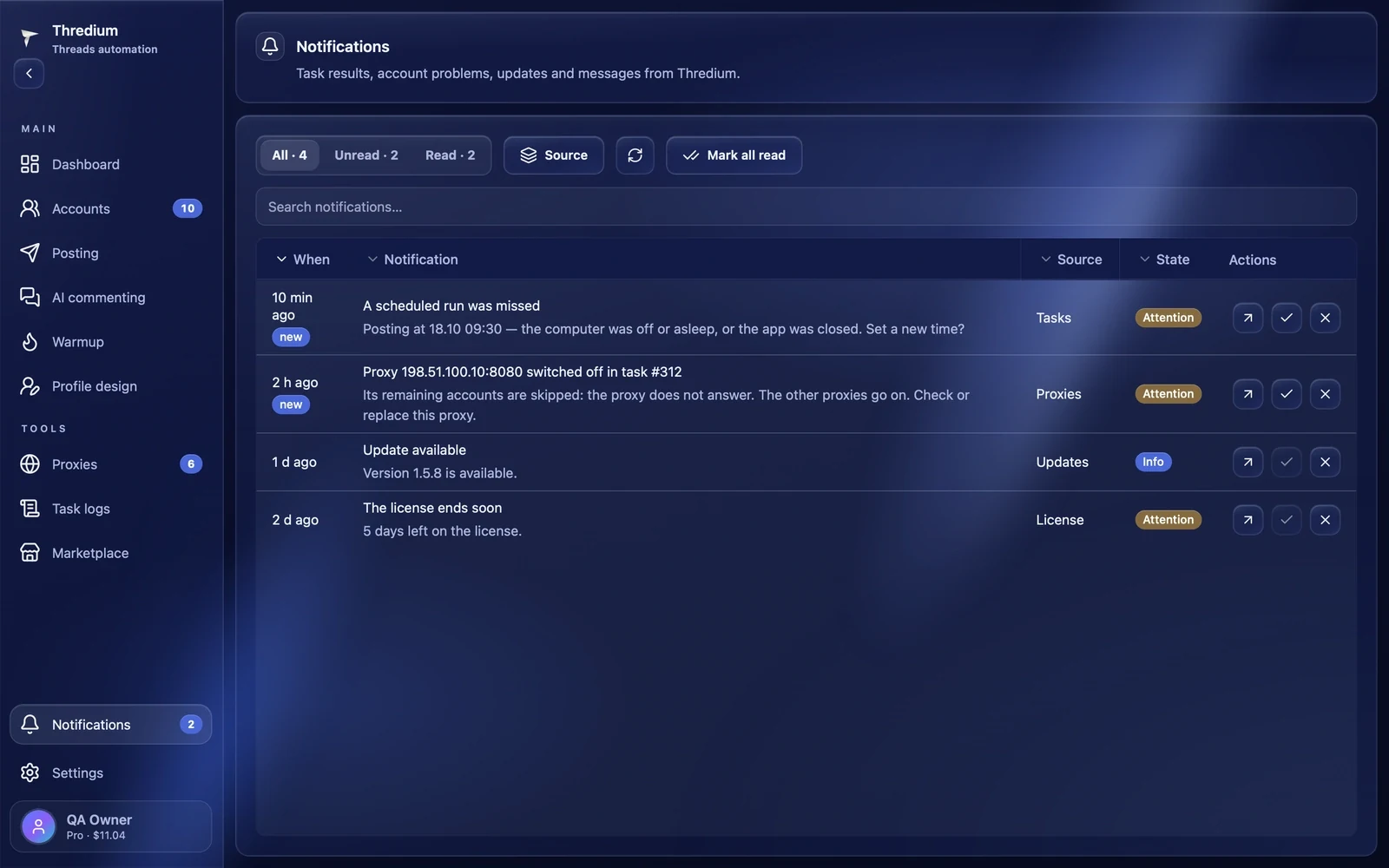Click Attention badge on License row
Image resolution: width=1389 pixels, height=868 pixels.
1168,520
